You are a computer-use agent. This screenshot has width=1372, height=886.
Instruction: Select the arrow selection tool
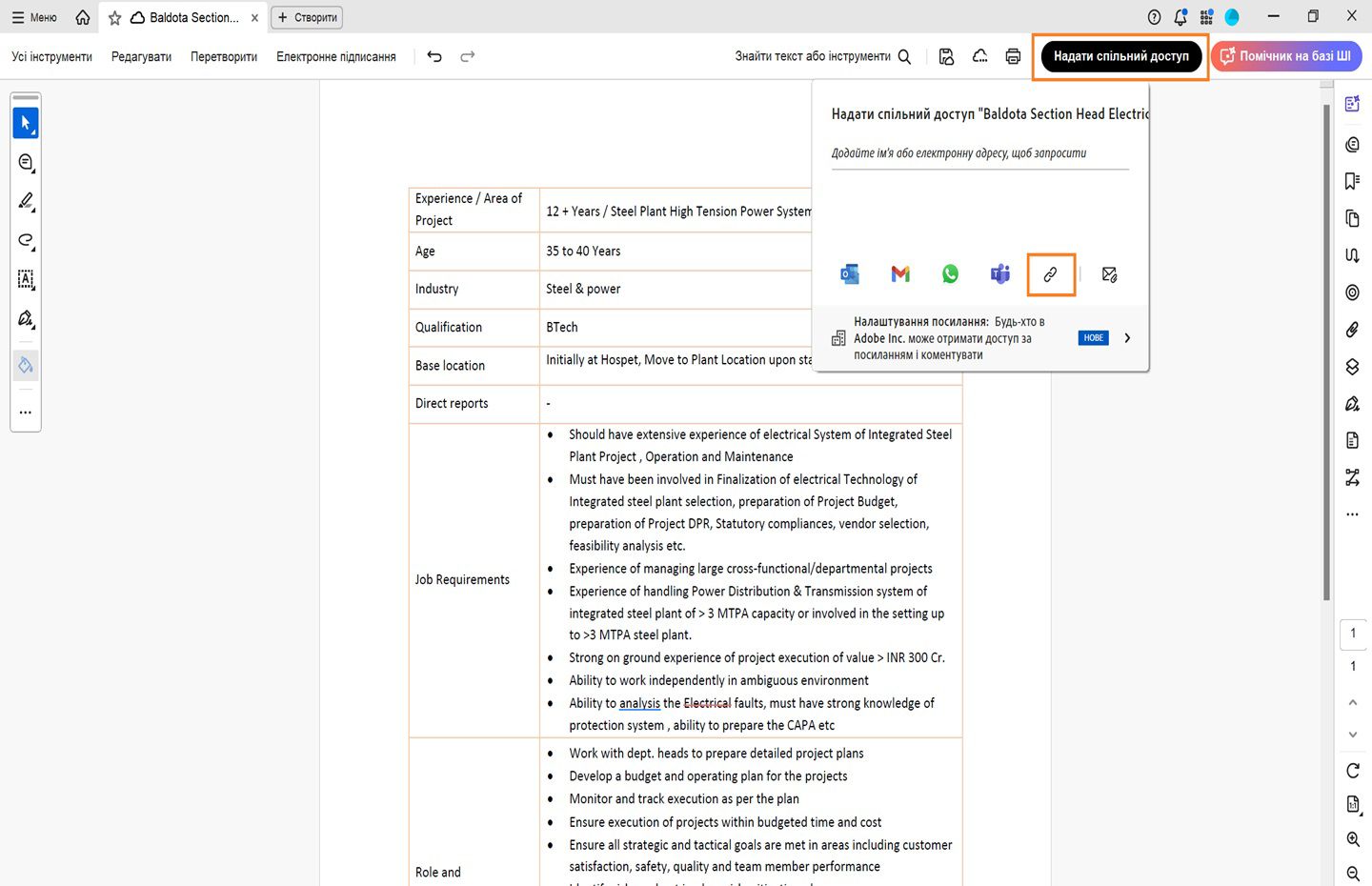coord(26,123)
